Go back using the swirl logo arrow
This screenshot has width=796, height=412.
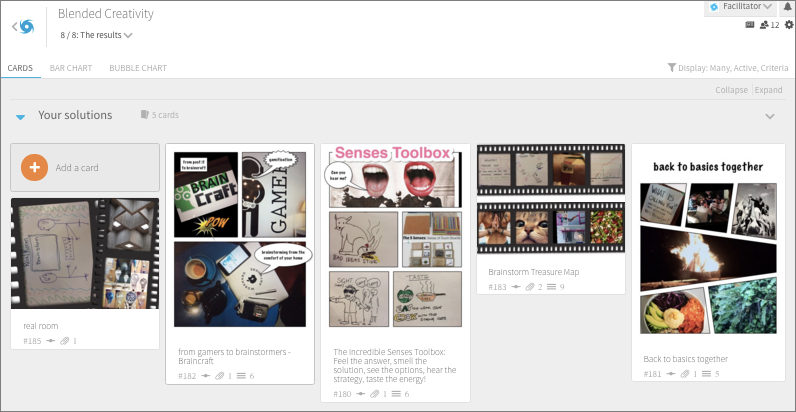tap(23, 26)
